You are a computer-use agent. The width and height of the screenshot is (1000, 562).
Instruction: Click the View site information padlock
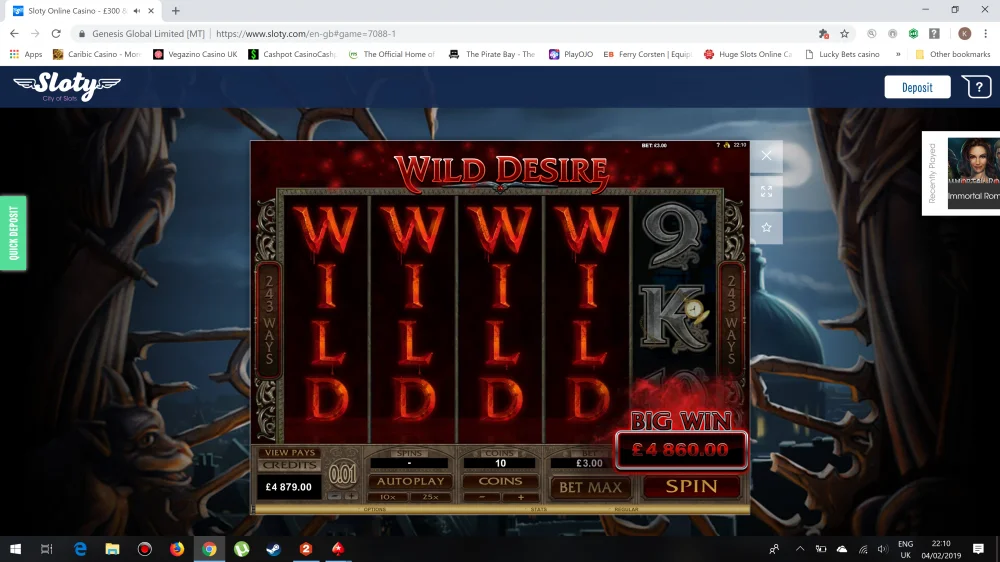pyautogui.click(x=82, y=34)
